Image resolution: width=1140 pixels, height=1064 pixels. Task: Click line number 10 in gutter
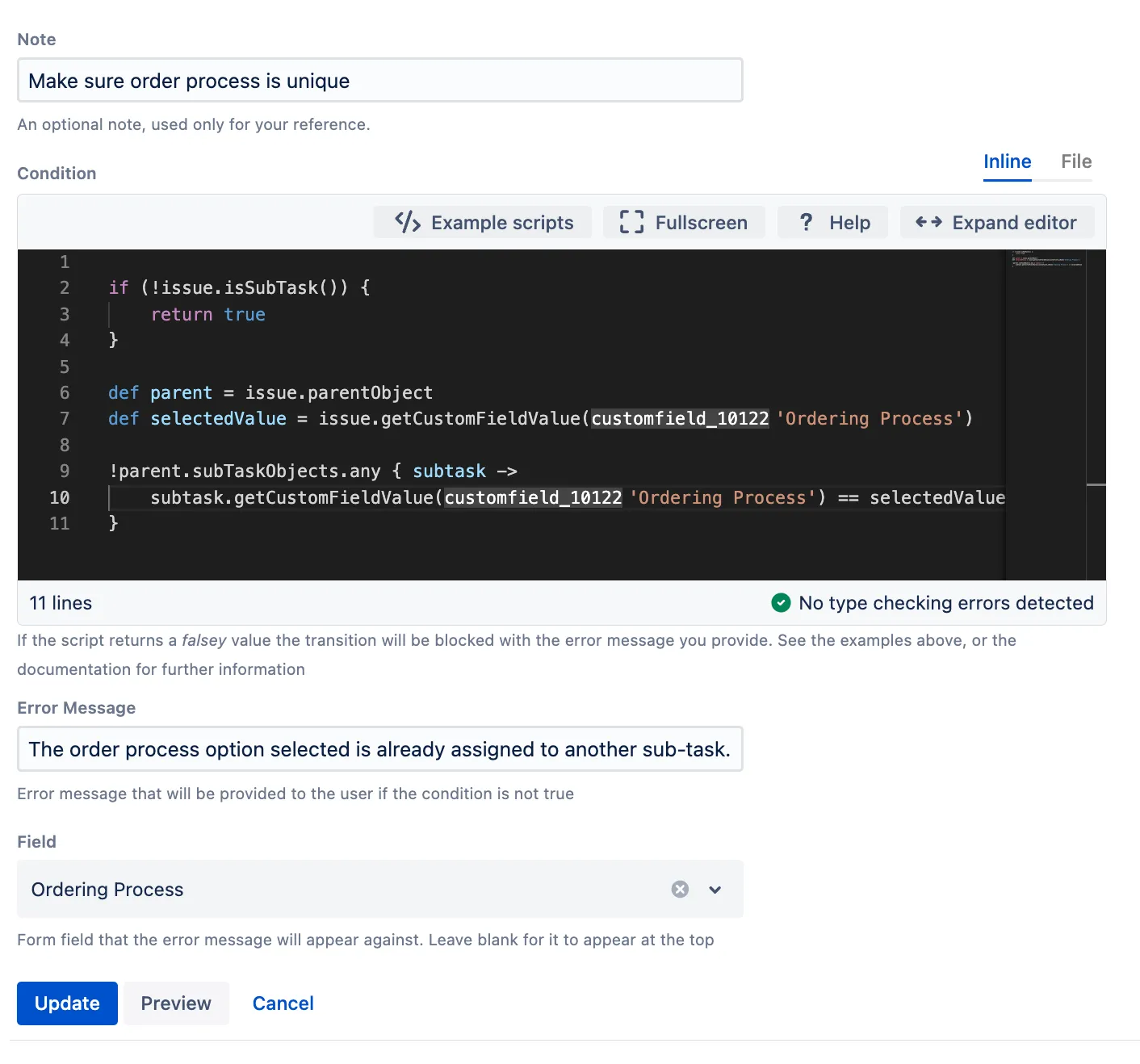[x=60, y=497]
